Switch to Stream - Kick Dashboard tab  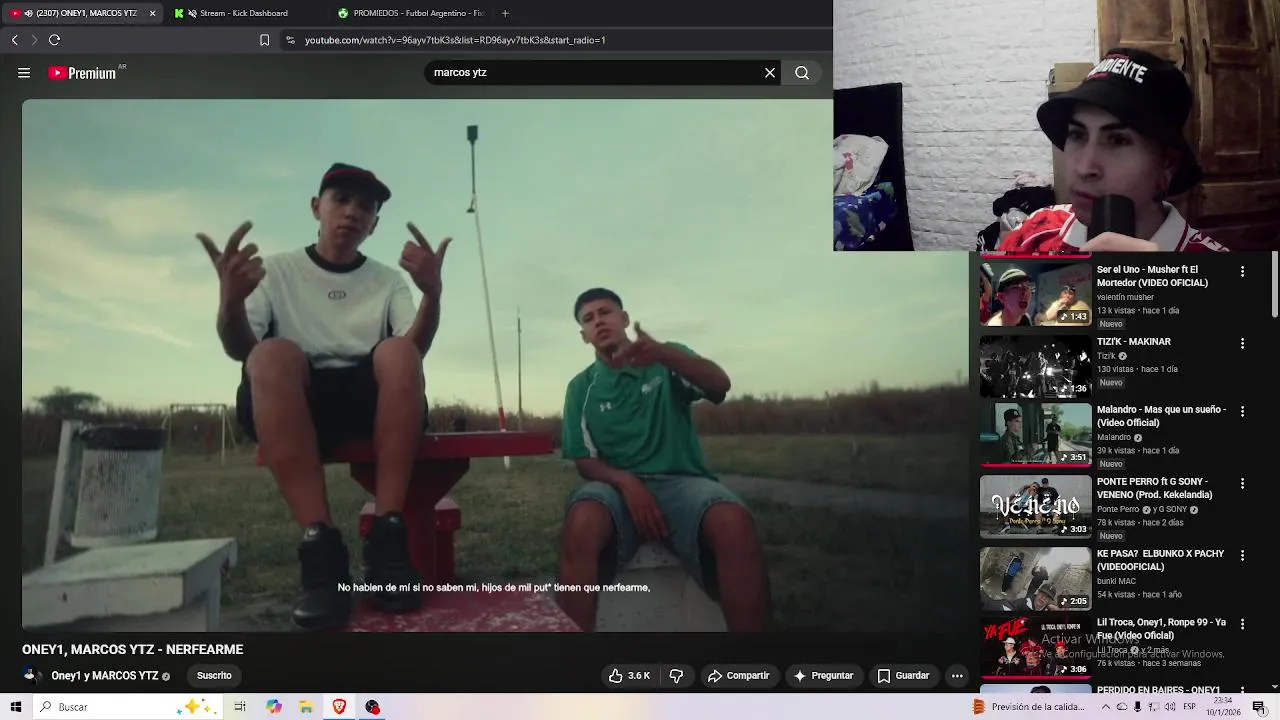click(244, 13)
